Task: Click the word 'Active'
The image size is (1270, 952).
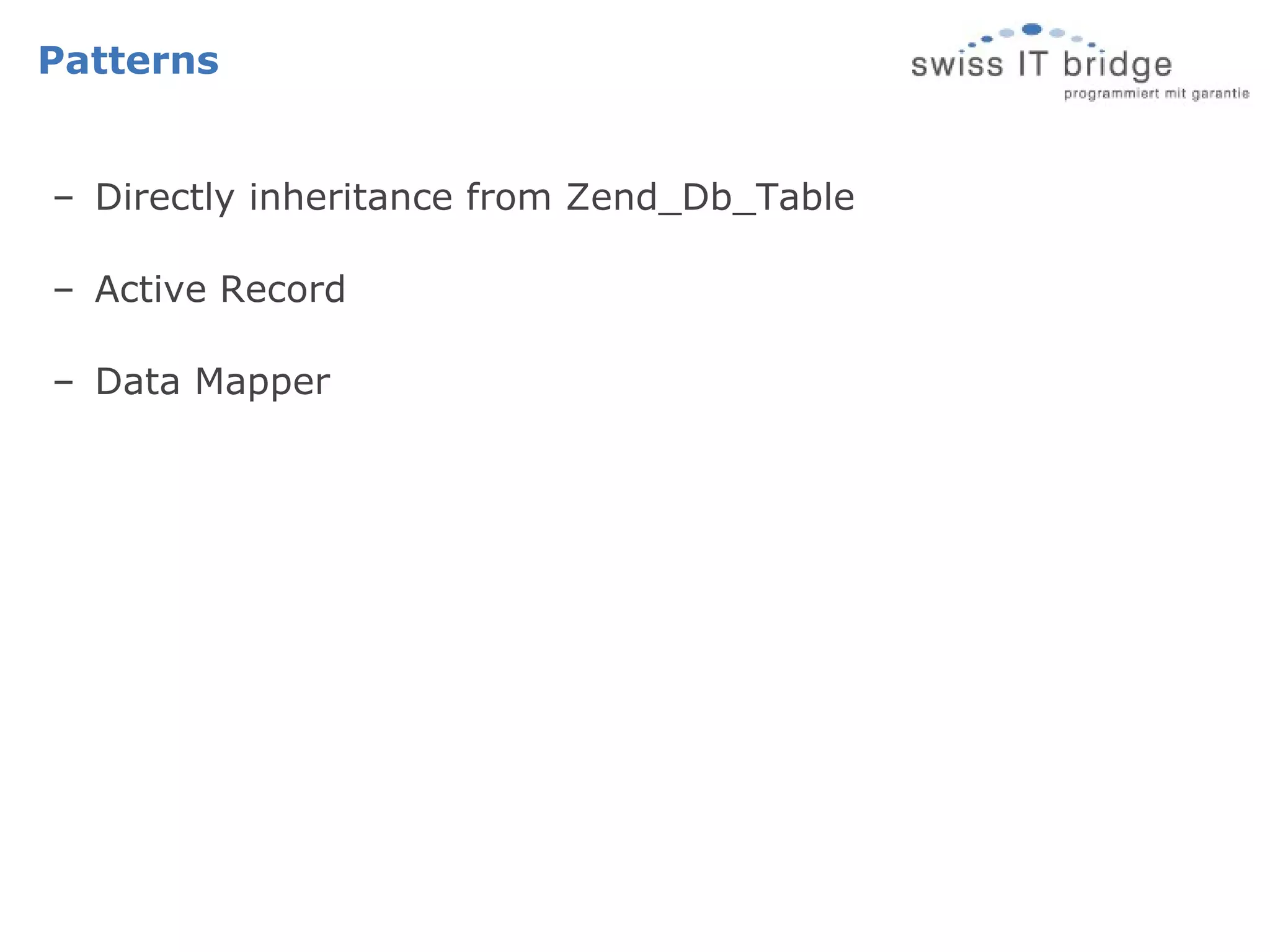Action: pos(150,289)
